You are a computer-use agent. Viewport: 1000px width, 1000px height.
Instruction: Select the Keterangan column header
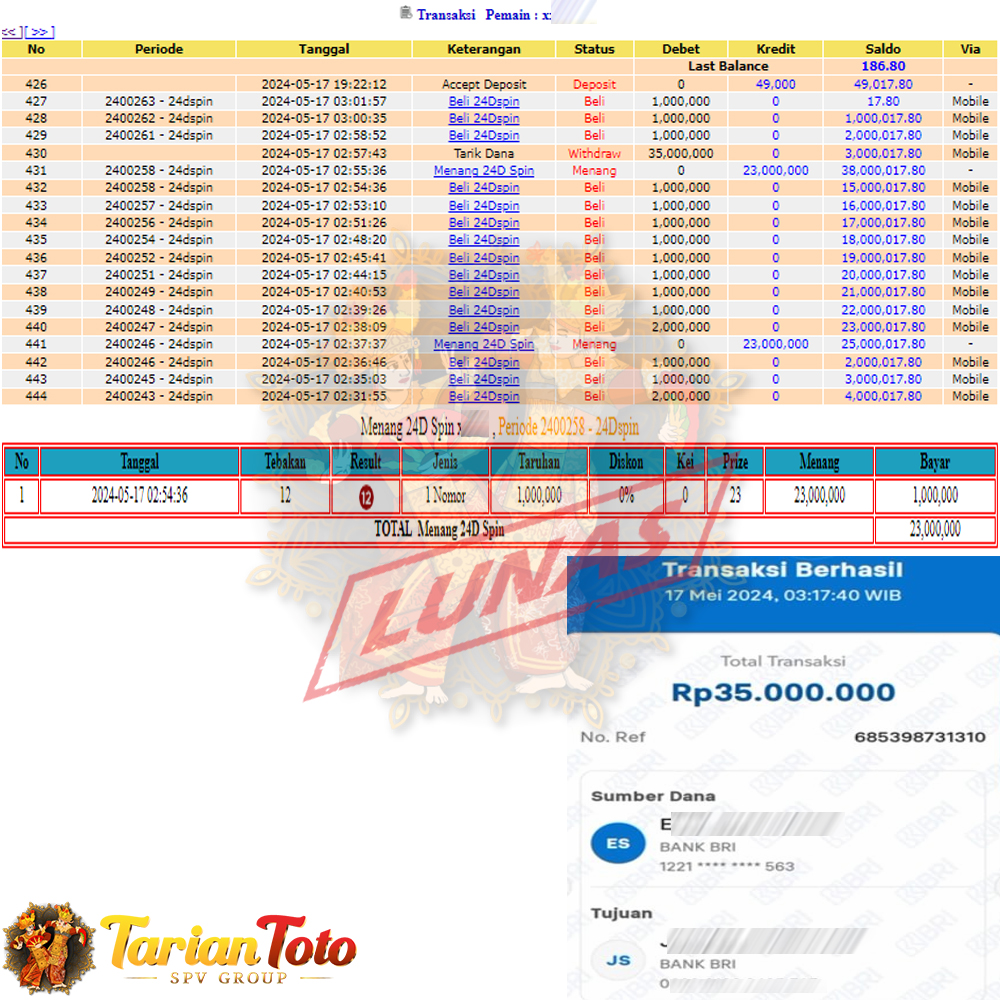pos(484,49)
